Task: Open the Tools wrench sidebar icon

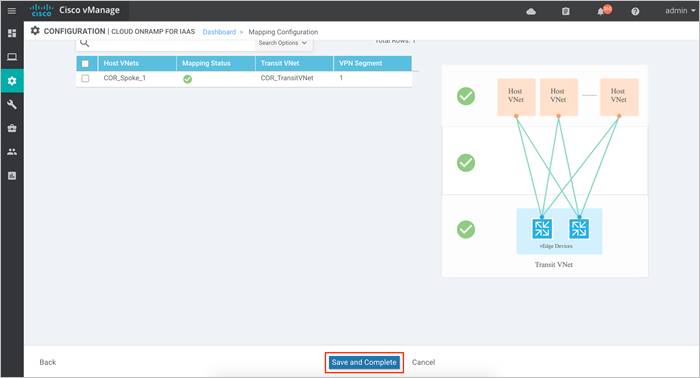Action: click(12, 104)
